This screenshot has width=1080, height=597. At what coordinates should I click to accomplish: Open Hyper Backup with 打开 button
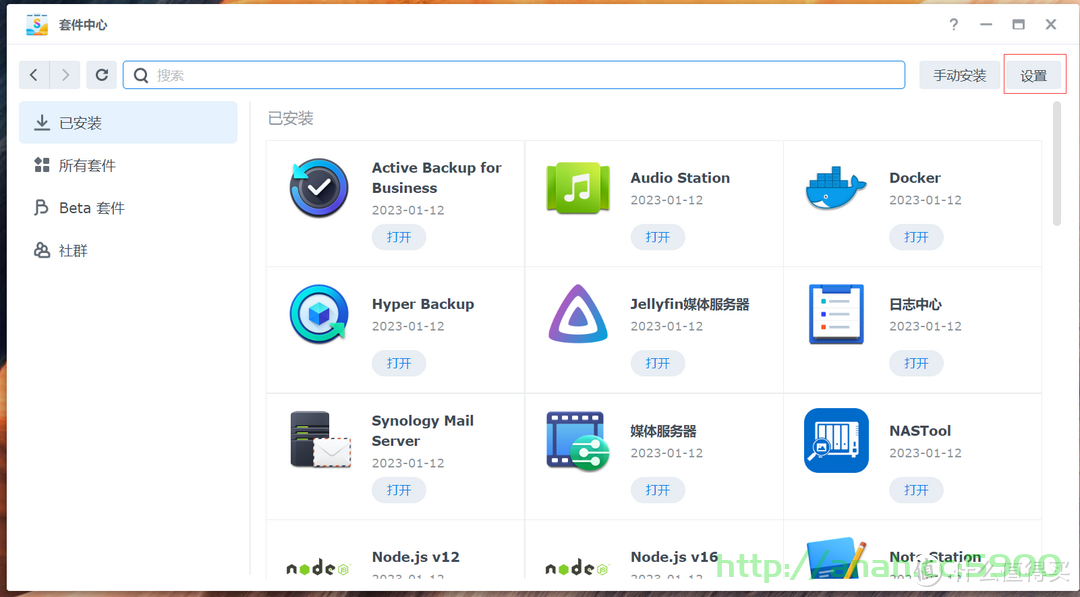pyautogui.click(x=399, y=363)
